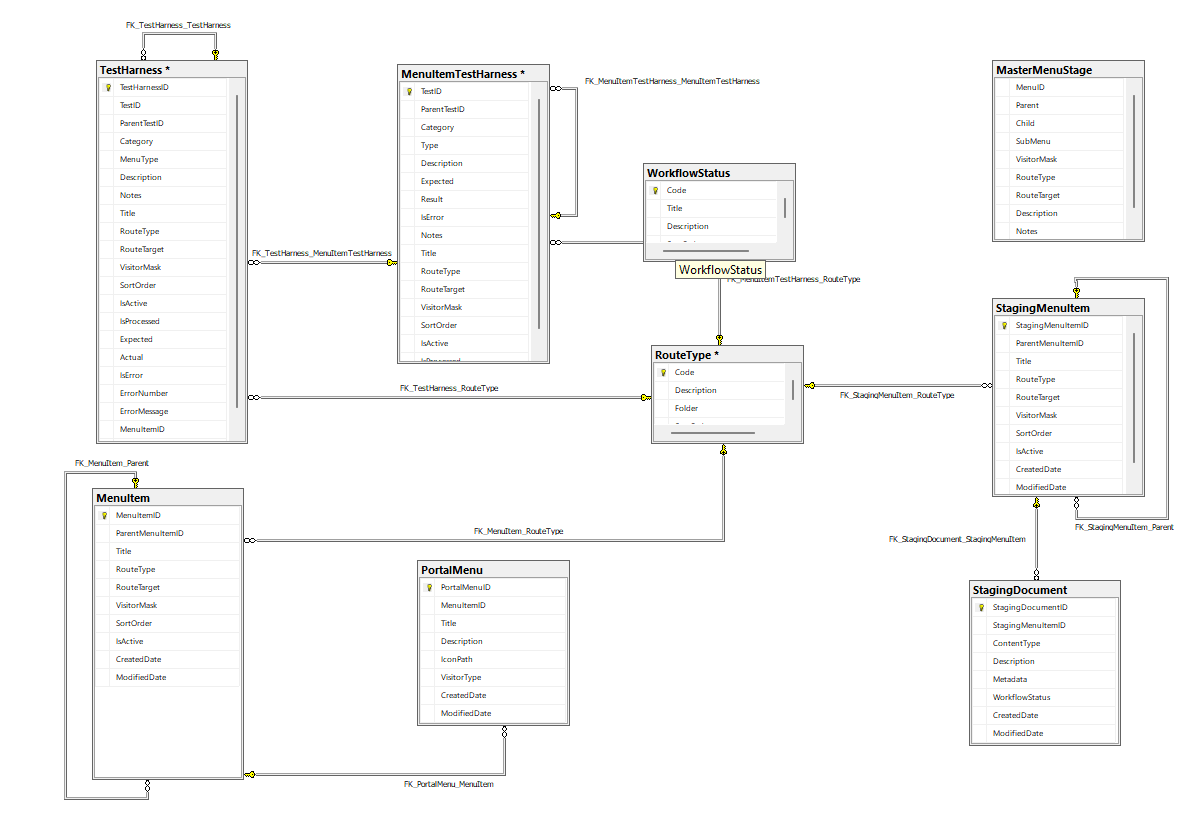
Task: Select the FK_StagingDocument_StagingMenuItem relationship label
Action: [x=957, y=540]
